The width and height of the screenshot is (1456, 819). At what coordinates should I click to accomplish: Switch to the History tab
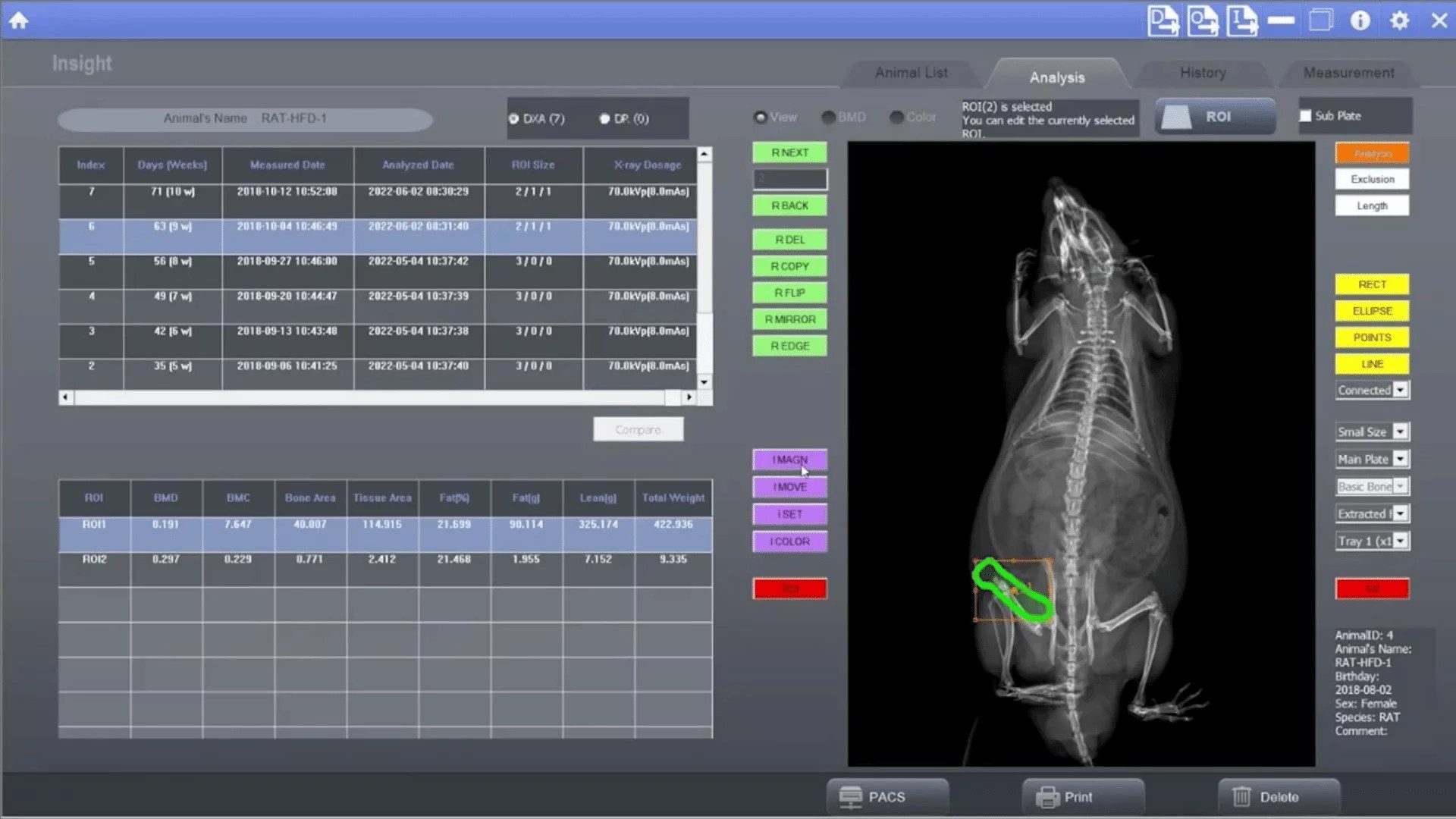point(1202,73)
